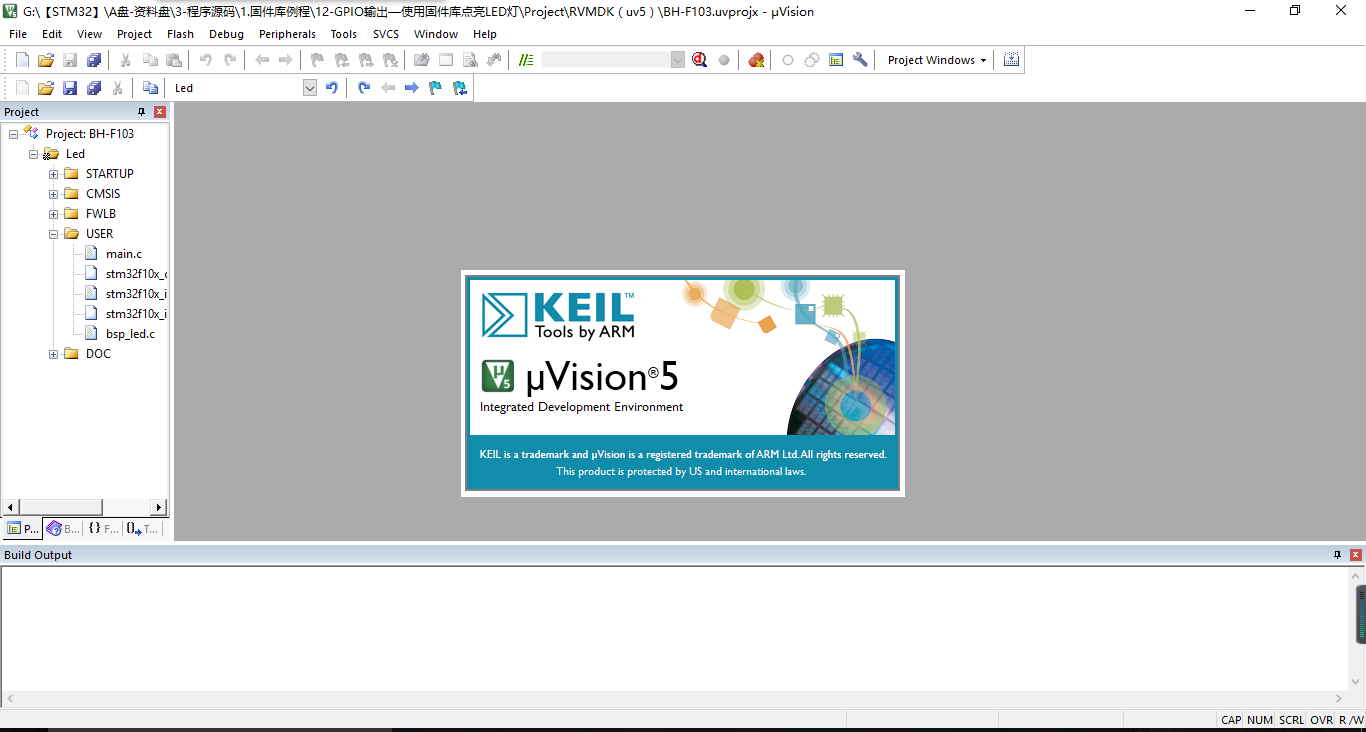Open the find text combo box dropdown arrow
The width and height of the screenshot is (1366, 732).
pos(677,60)
